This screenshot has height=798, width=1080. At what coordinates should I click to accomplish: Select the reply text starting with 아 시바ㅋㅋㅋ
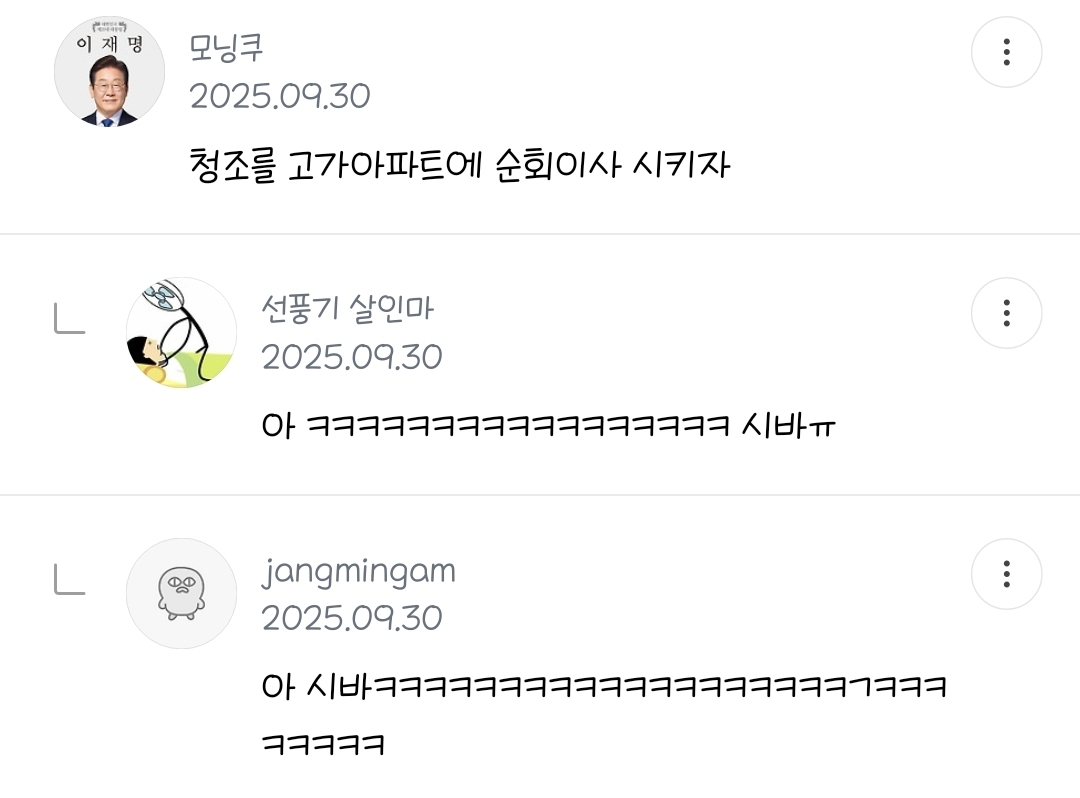point(604,715)
